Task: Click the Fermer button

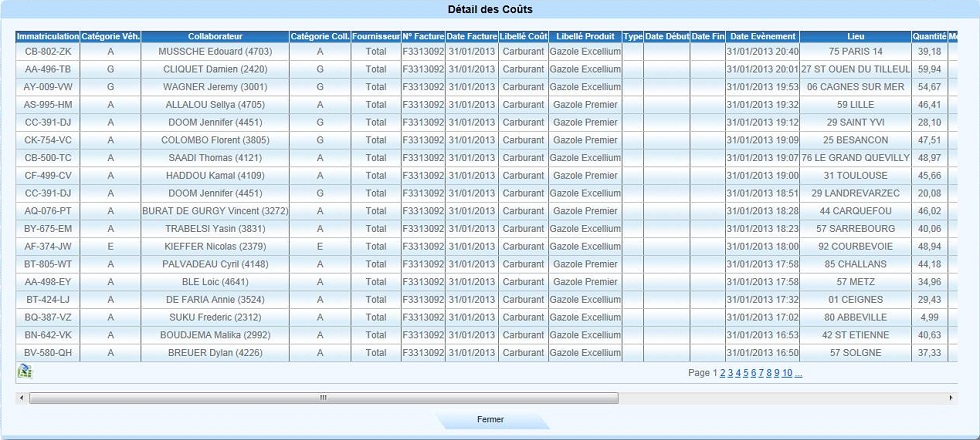Action: coord(490,420)
